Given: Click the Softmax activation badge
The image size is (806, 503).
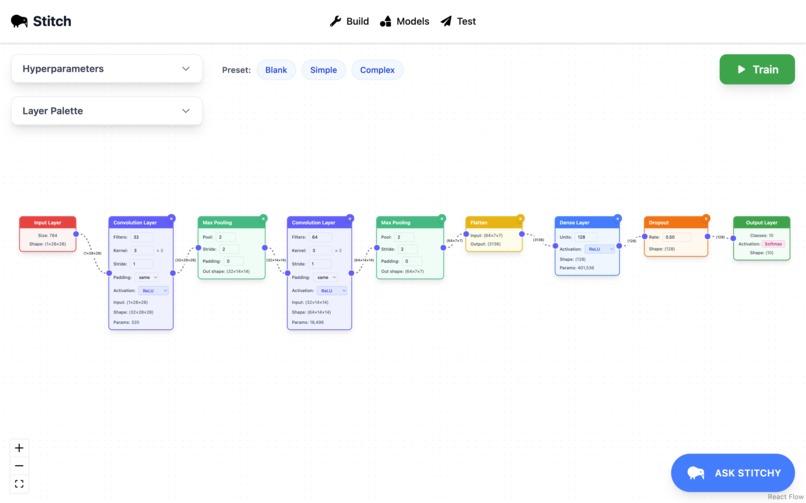Looking at the screenshot, I should [773, 244].
